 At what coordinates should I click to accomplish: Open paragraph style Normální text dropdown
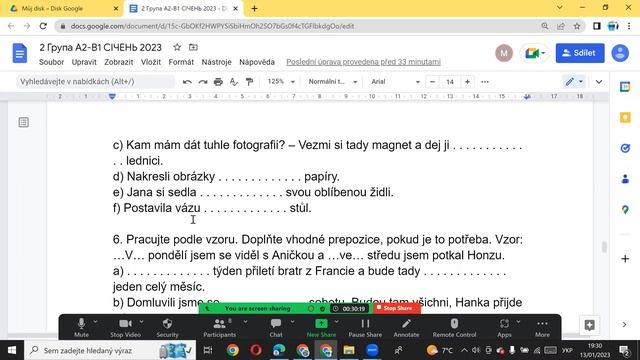(x=333, y=82)
